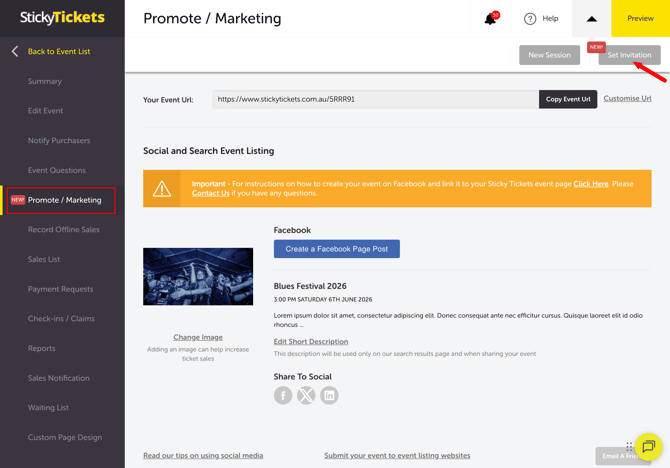This screenshot has height=468, width=670.
Task: Click Back to Event List arrow
Action: tap(15, 51)
